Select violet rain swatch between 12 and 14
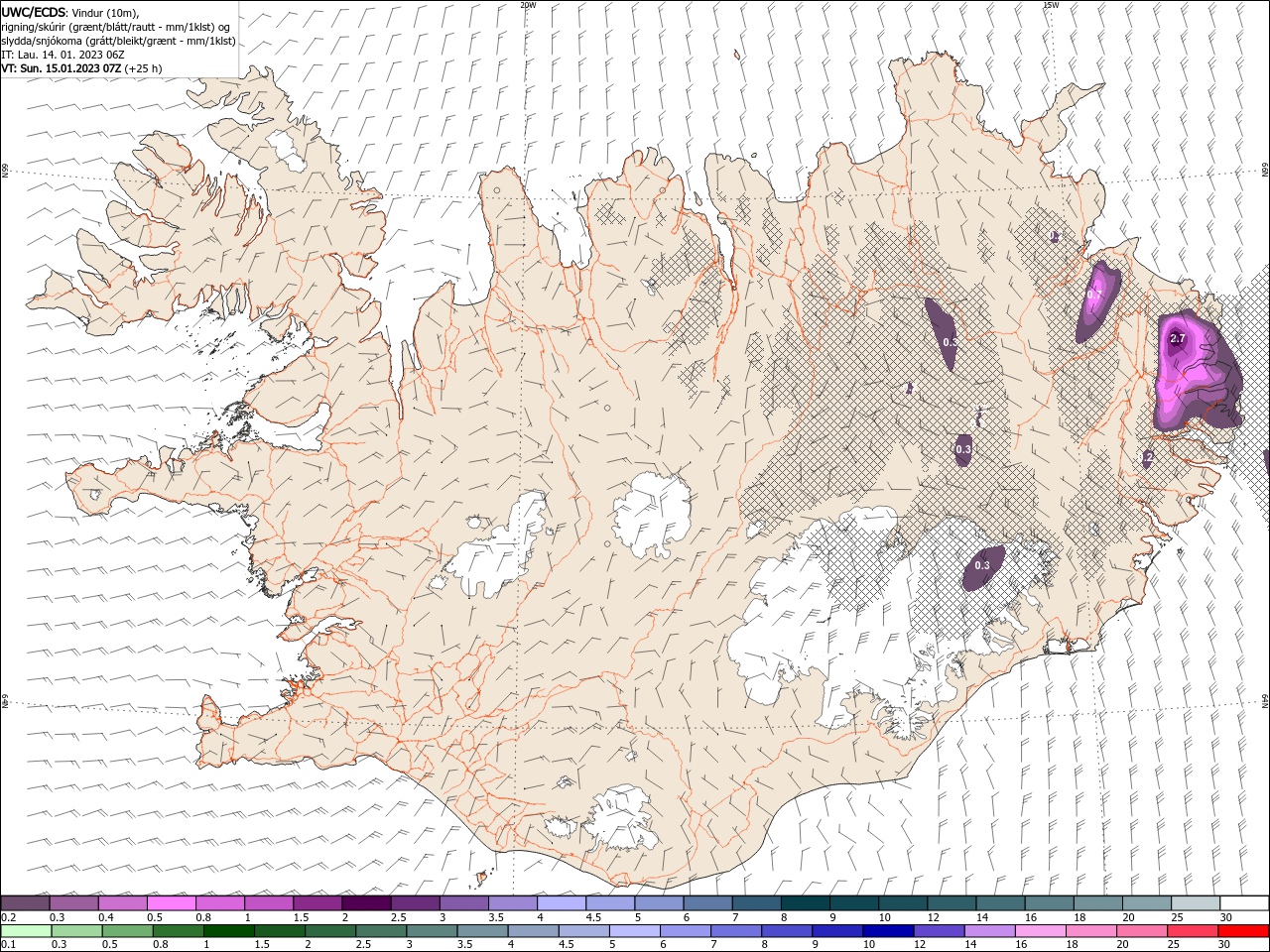The width and height of the screenshot is (1270, 952). (x=938, y=931)
